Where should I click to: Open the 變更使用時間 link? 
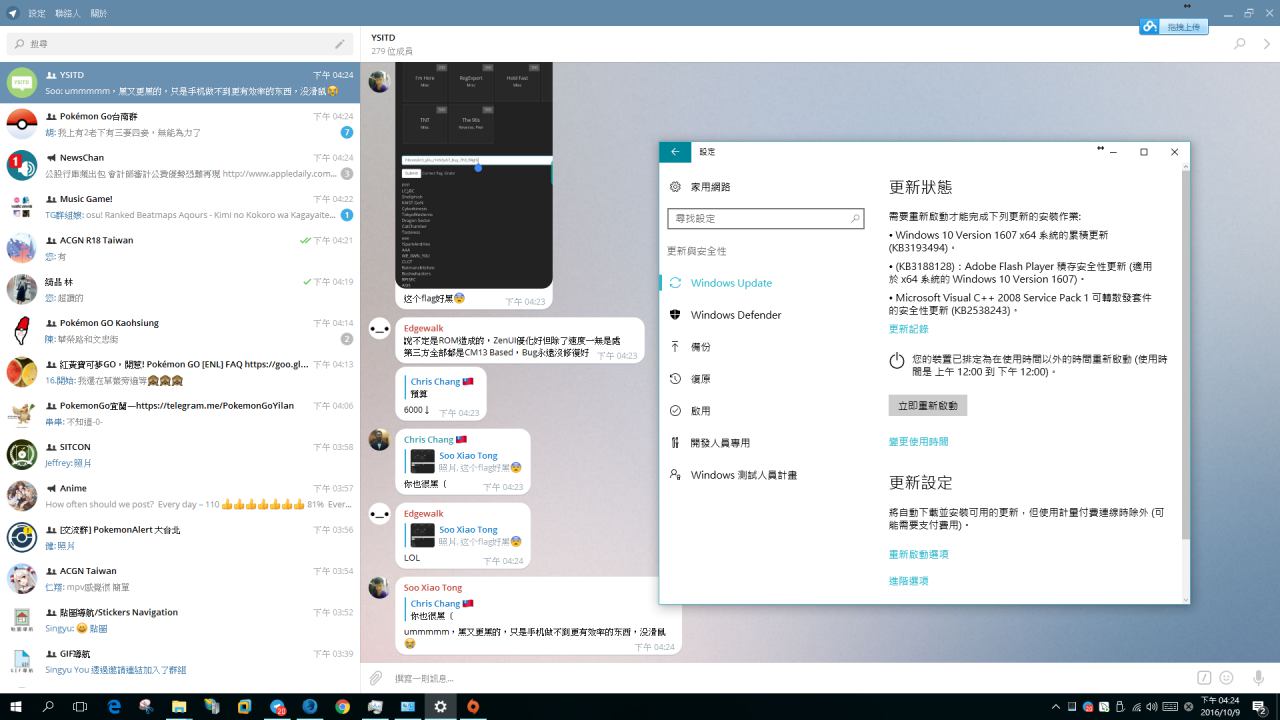[918, 441]
